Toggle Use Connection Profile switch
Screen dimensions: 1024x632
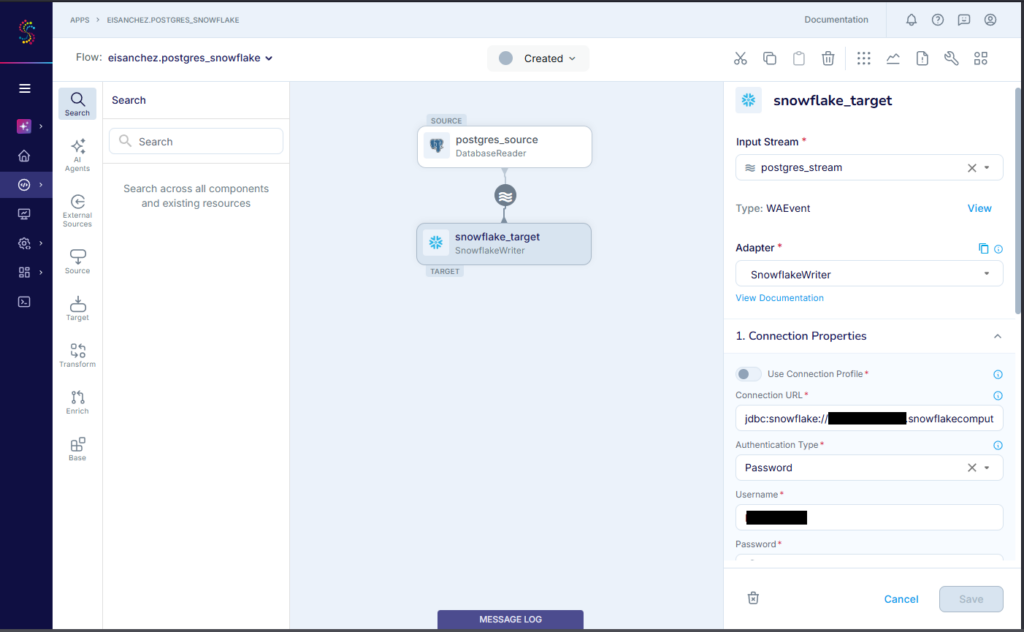pyautogui.click(x=748, y=374)
